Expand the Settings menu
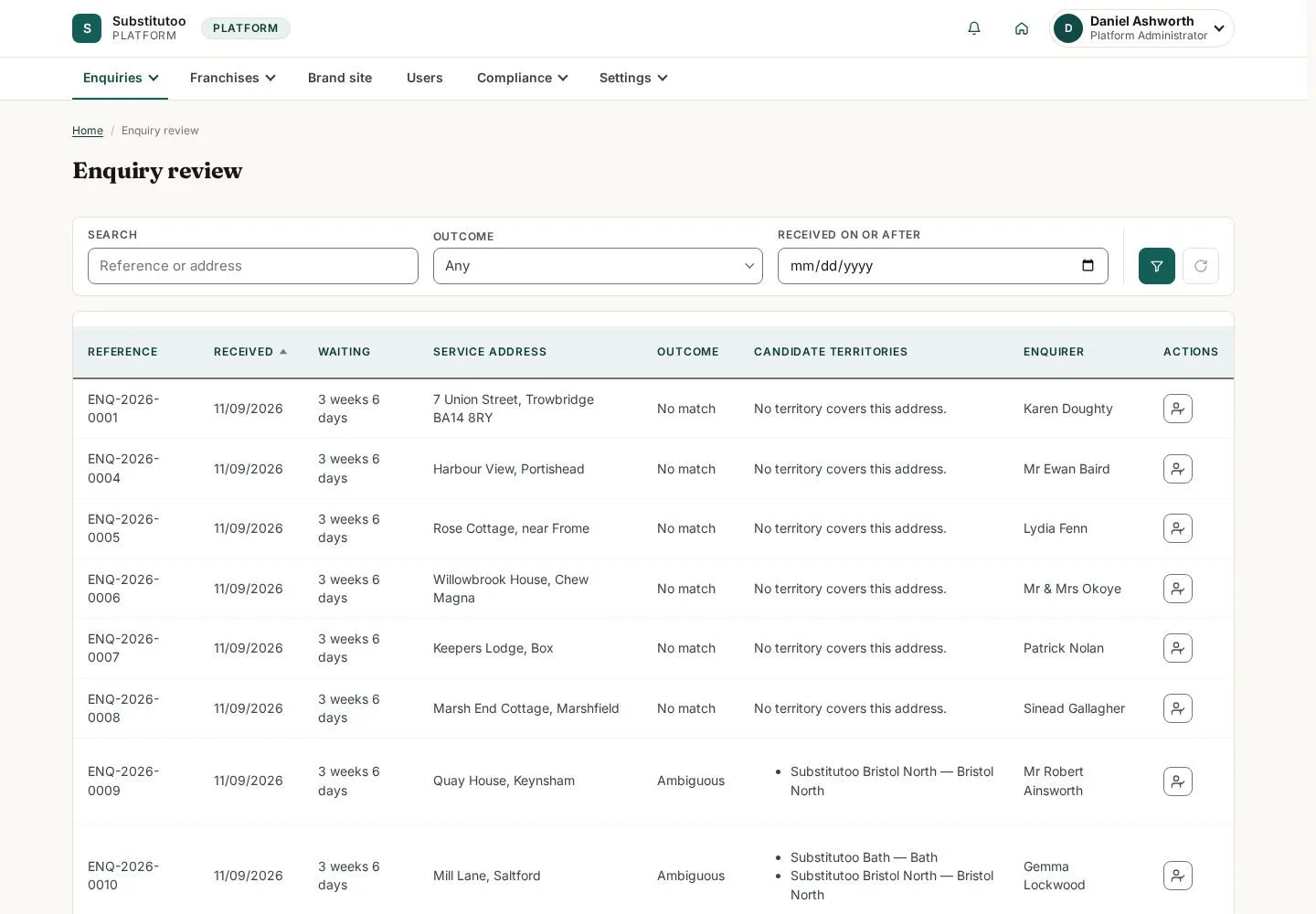Viewport: 1316px width, 914px height. [632, 78]
